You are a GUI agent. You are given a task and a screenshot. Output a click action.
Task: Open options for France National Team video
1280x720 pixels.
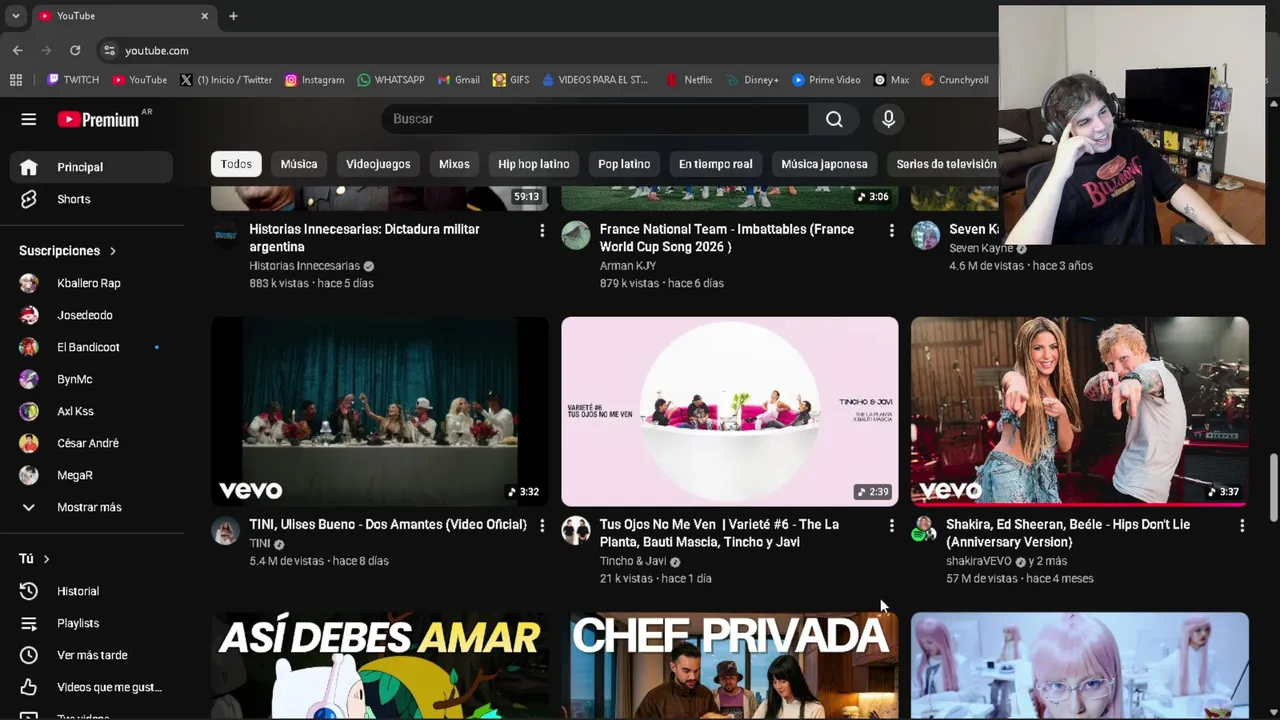[892, 230]
